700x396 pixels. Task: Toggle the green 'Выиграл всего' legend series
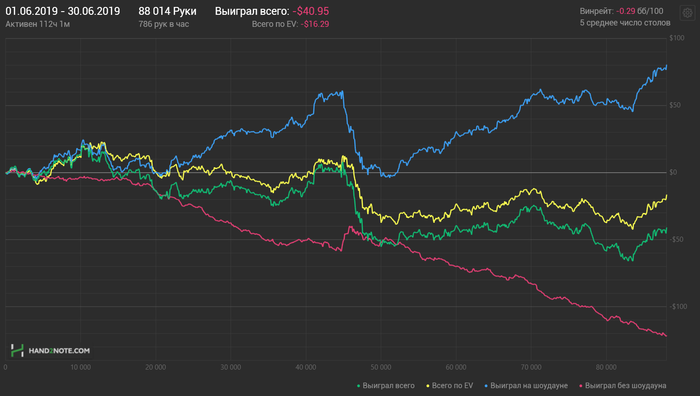point(386,385)
